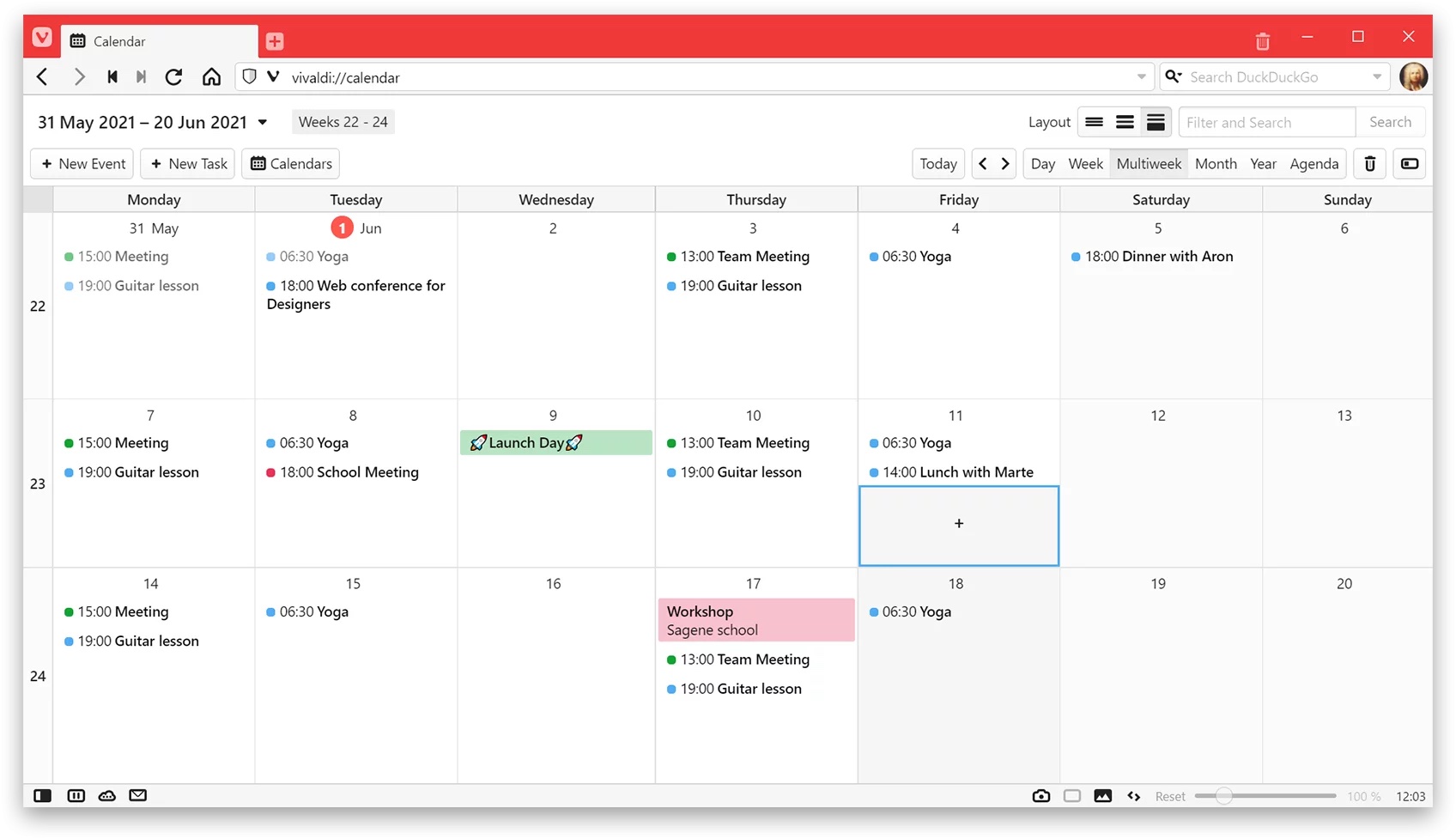Click the Filter and Search field

pos(1266,122)
